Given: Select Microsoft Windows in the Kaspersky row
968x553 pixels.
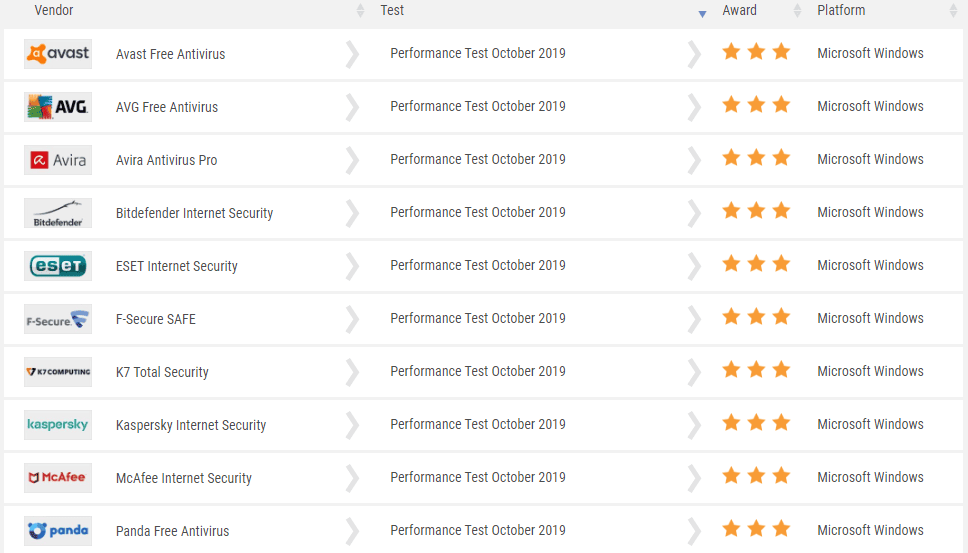Looking at the screenshot, I should (870, 425).
